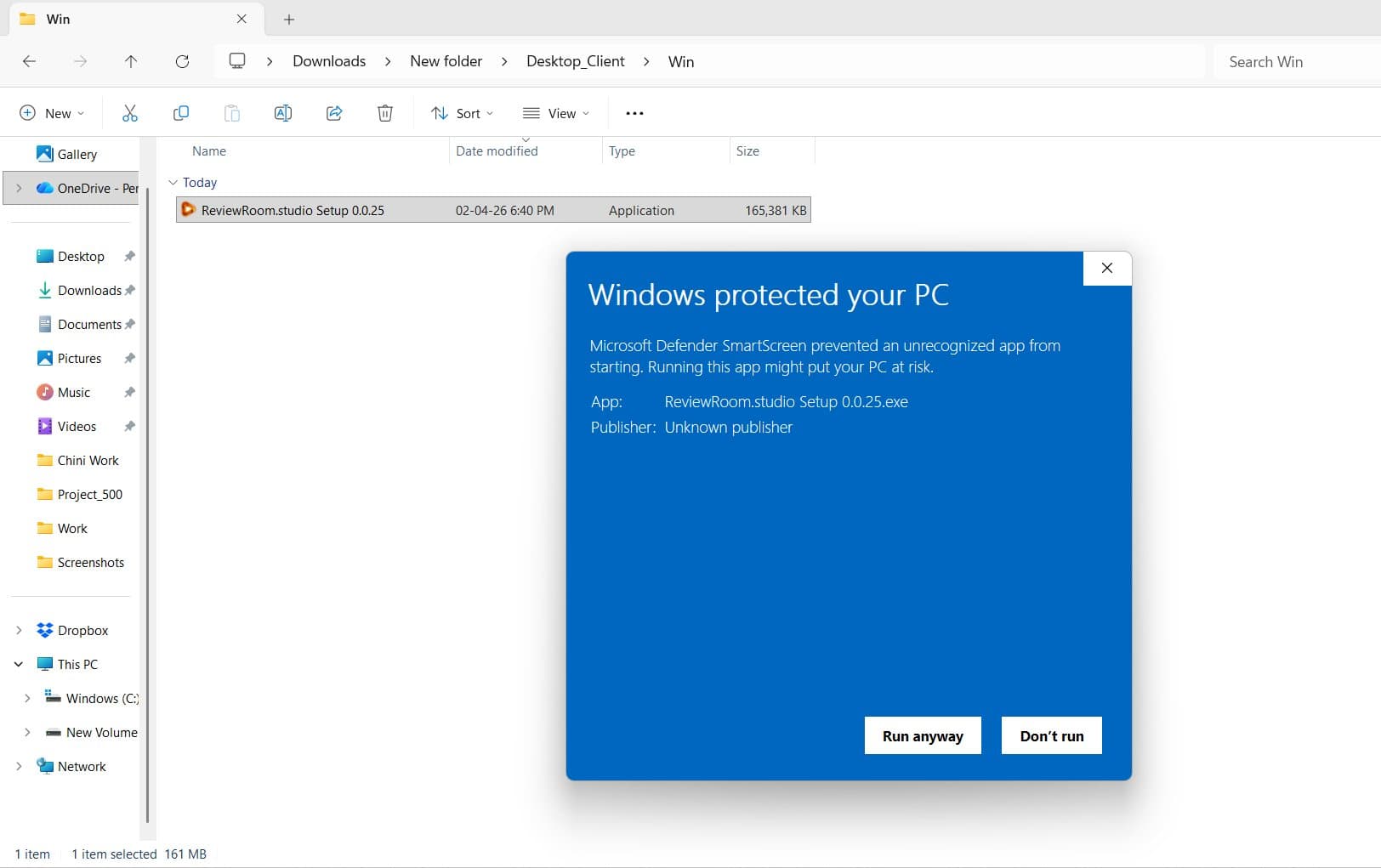Viewport: 1381px width, 868px height.
Task: Go back with the left arrow
Action: pos(29,61)
